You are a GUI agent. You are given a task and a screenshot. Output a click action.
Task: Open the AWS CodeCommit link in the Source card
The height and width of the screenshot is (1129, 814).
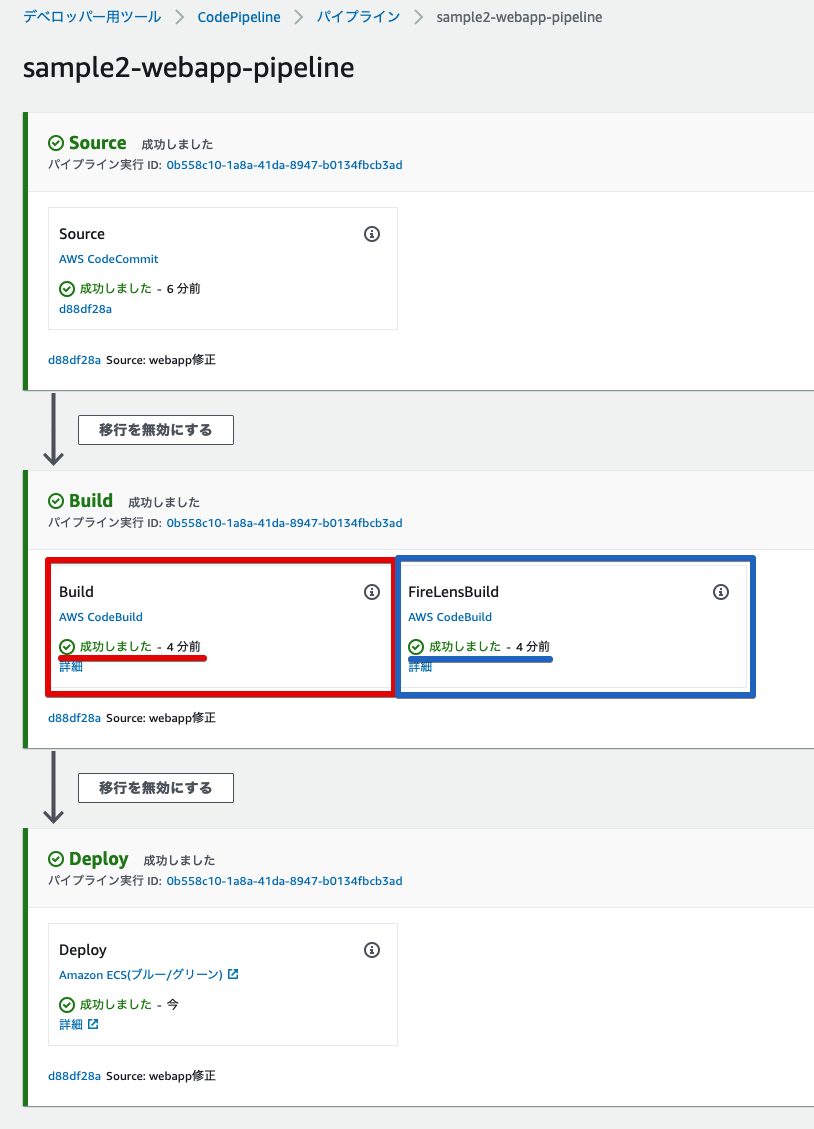click(108, 258)
